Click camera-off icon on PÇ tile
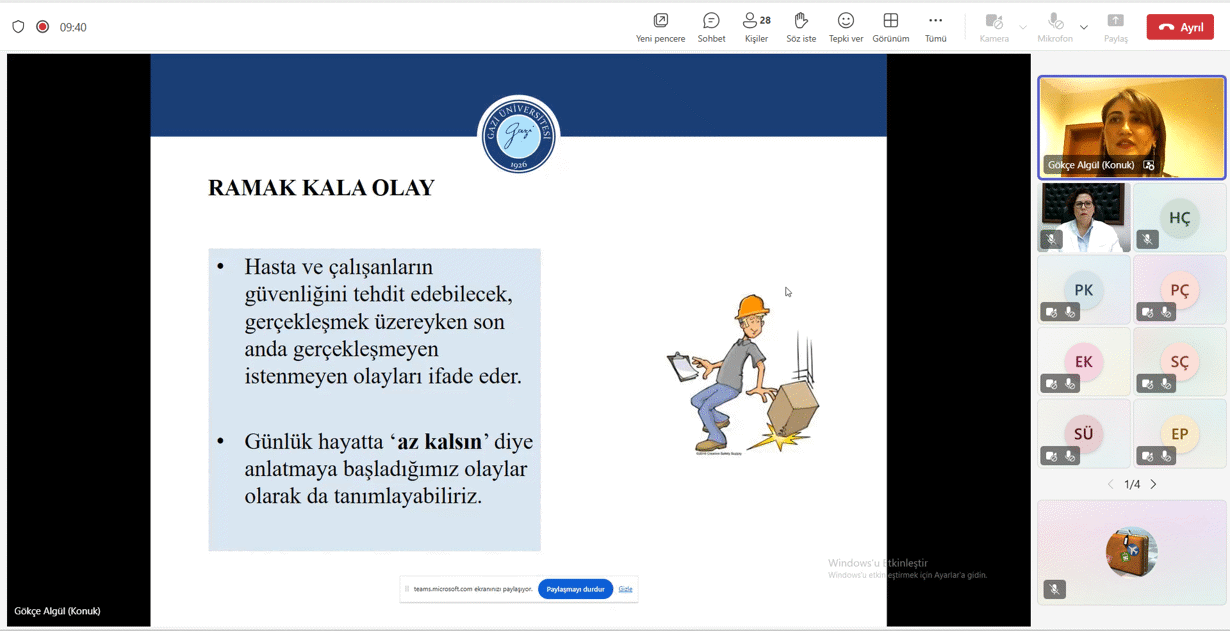The height and width of the screenshot is (631, 1230). point(1147,312)
